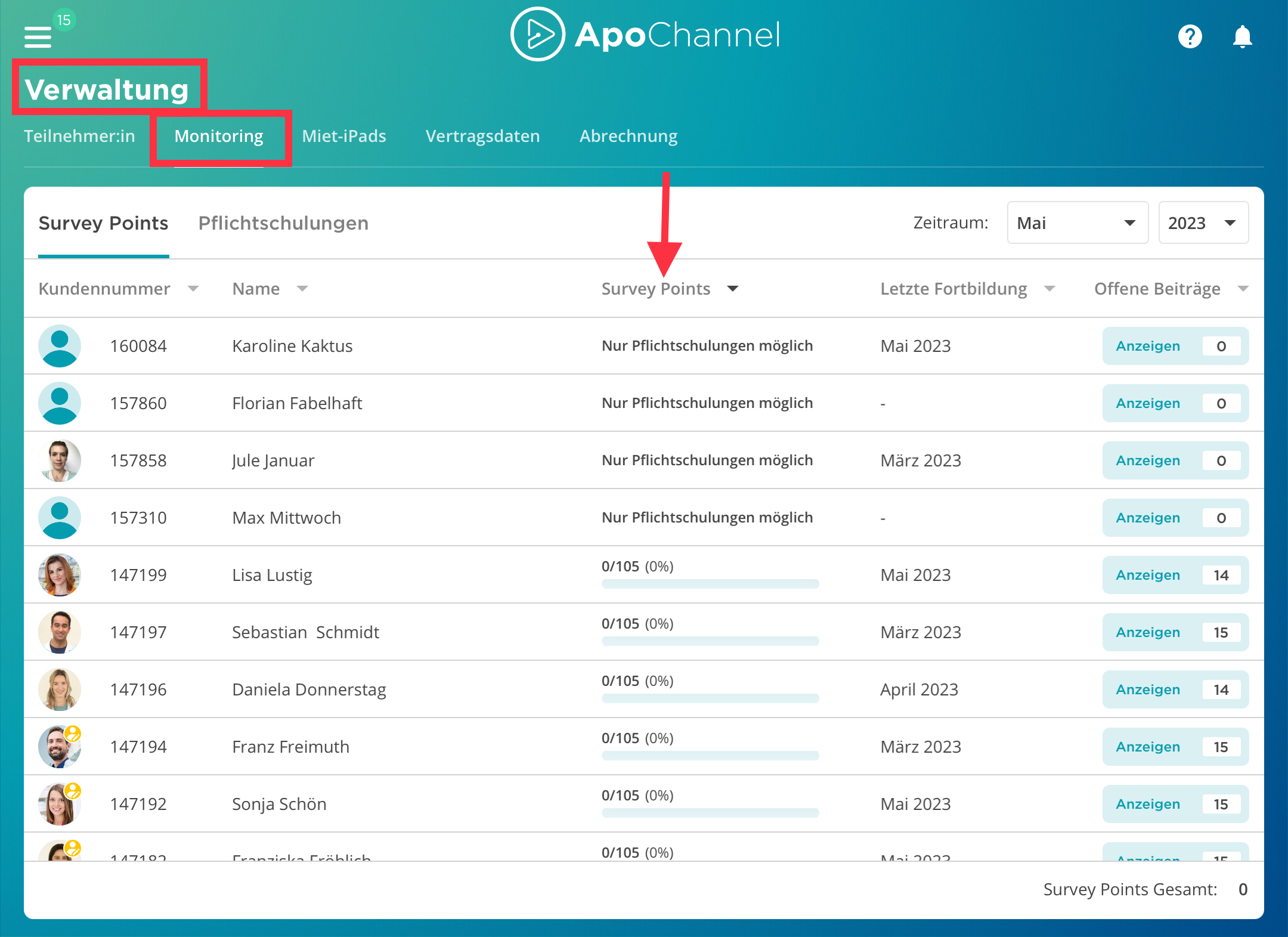The width and height of the screenshot is (1288, 937).
Task: Click Max Mittwoch's avatar
Action: [x=60, y=518]
